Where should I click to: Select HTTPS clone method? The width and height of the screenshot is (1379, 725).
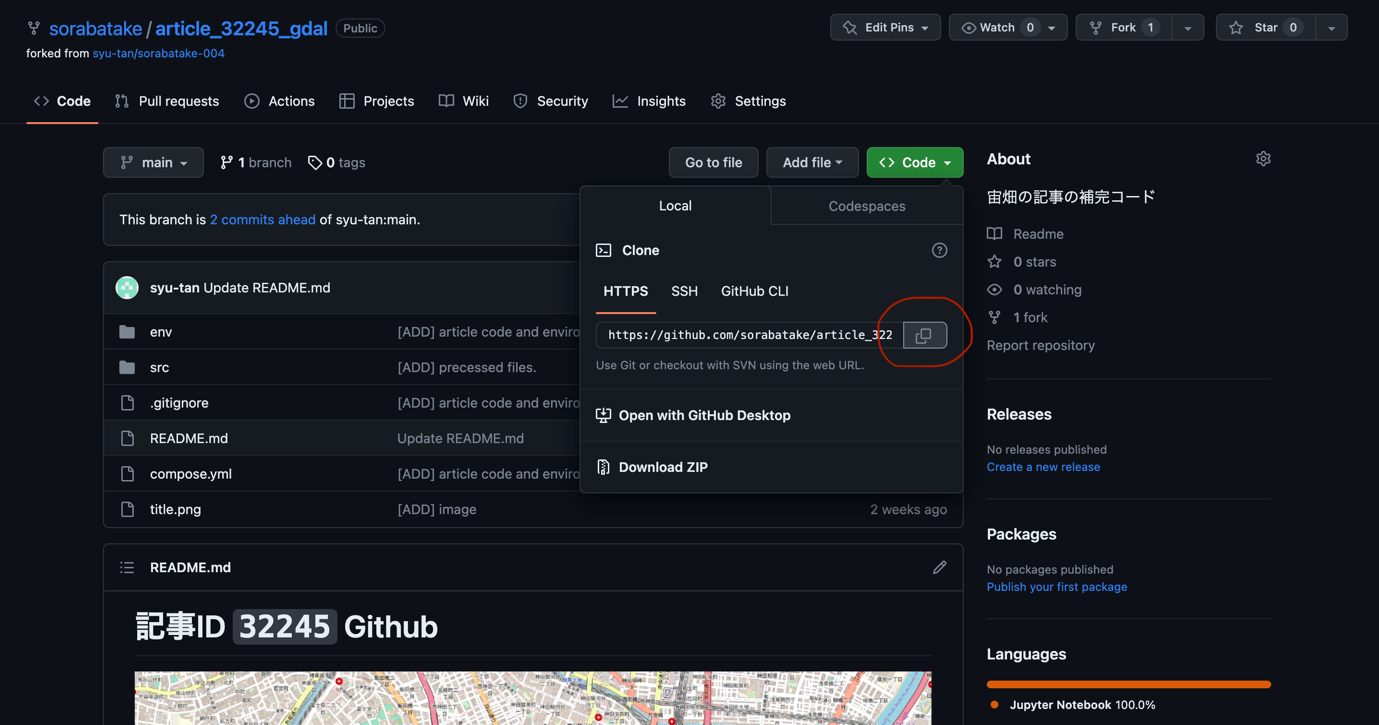626,291
